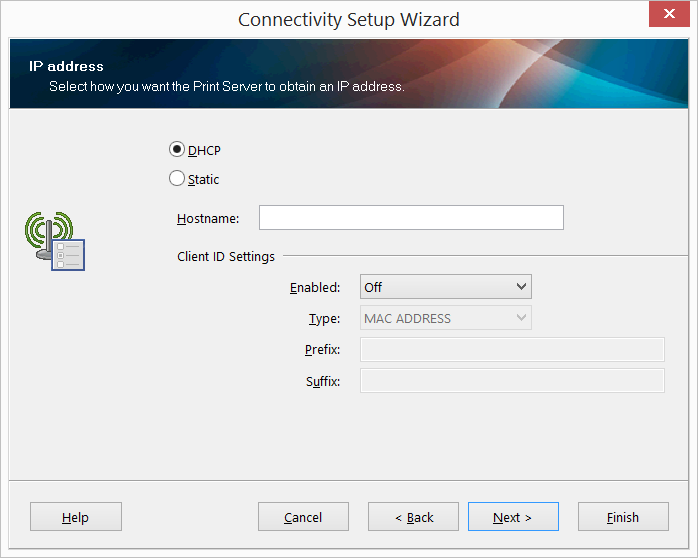Click the Type label

tap(325, 319)
